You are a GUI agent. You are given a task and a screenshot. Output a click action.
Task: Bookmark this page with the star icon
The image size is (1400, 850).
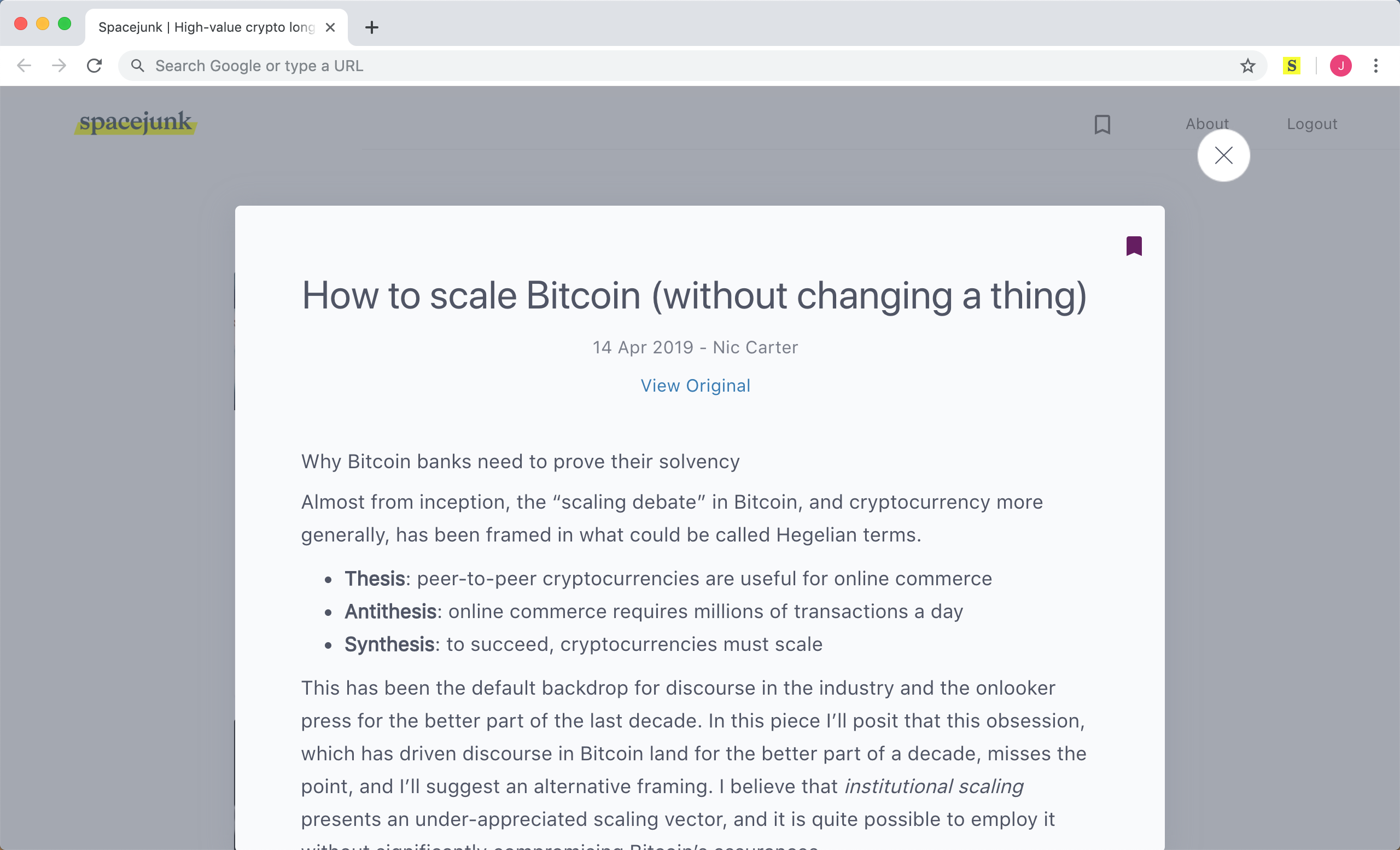pos(1247,66)
